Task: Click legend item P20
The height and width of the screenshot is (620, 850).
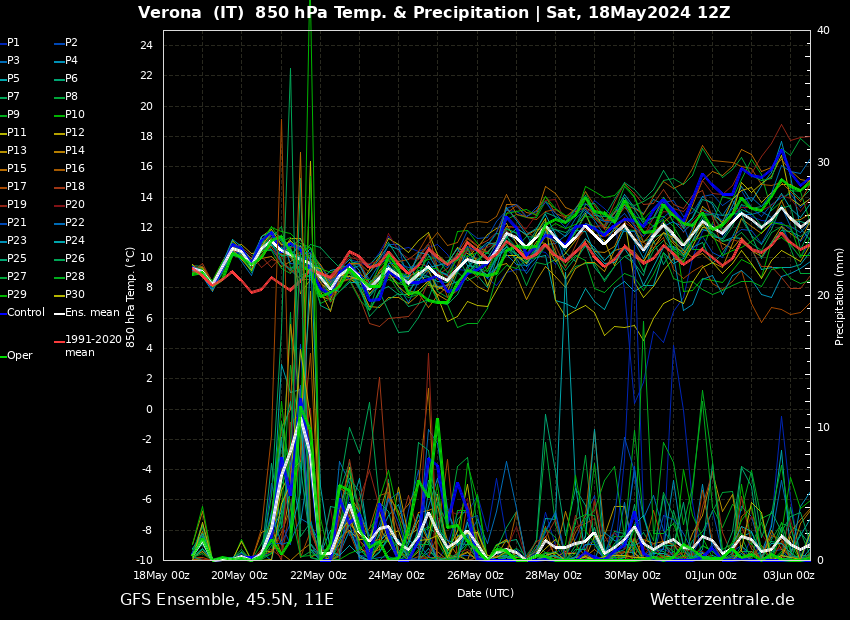Action: (69, 204)
